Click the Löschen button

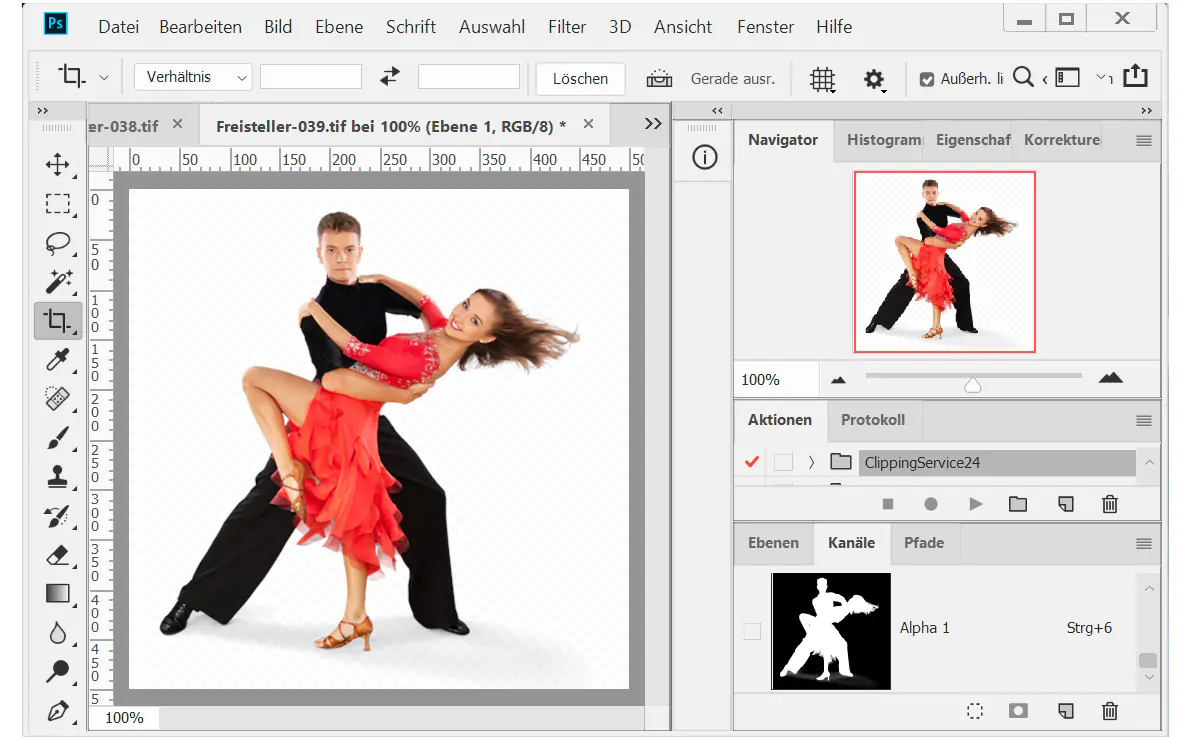tap(580, 77)
